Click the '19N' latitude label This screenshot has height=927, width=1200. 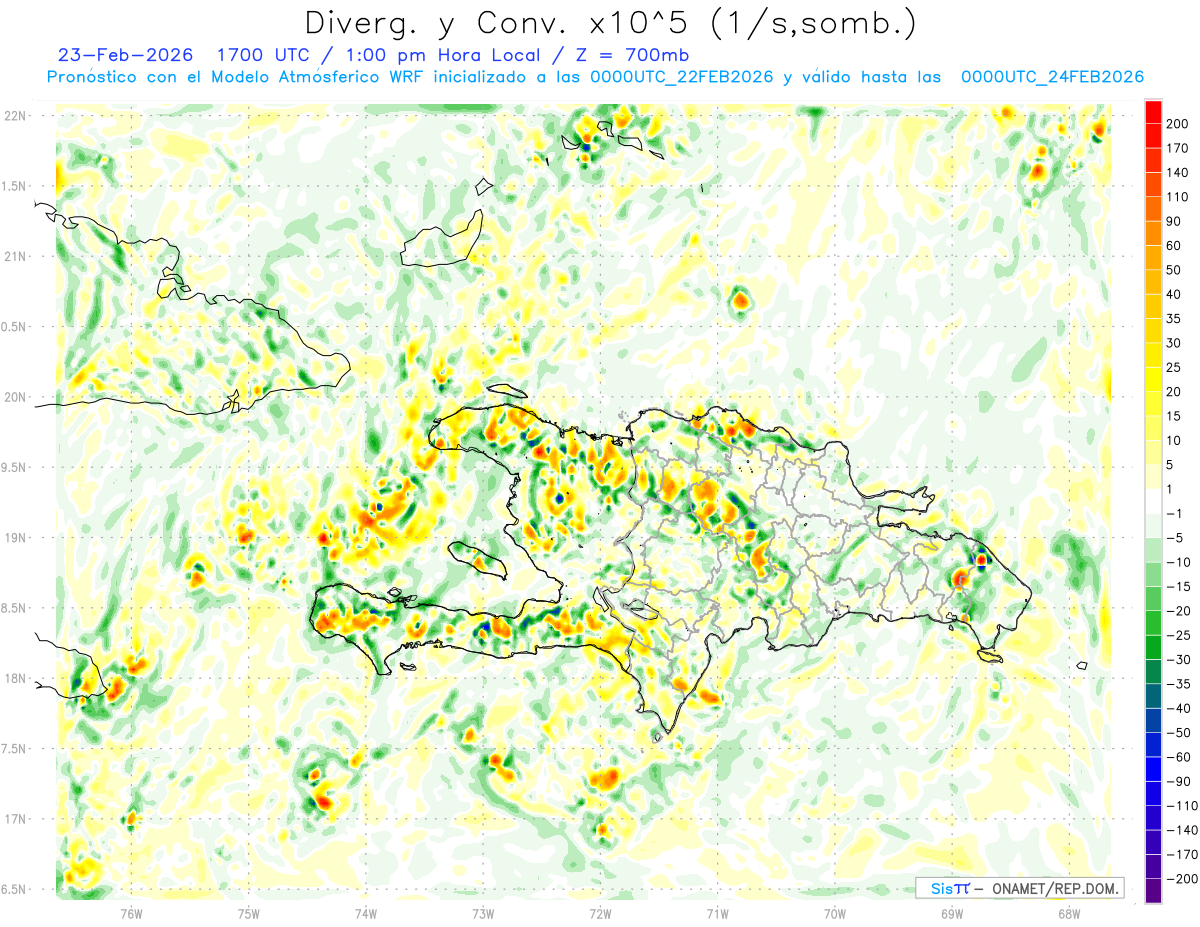pyautogui.click(x=14, y=537)
